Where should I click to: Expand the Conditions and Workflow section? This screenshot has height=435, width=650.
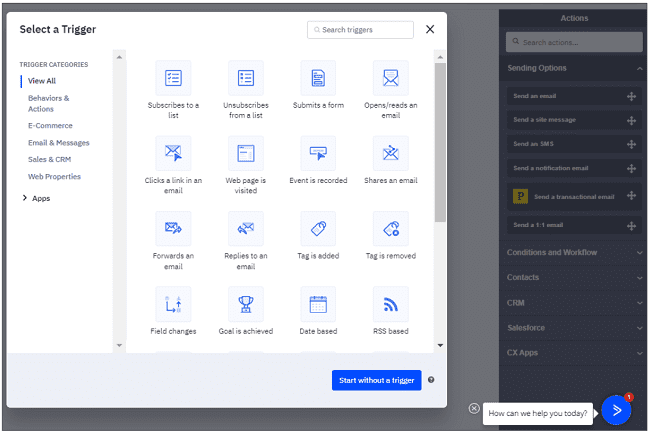[574, 252]
